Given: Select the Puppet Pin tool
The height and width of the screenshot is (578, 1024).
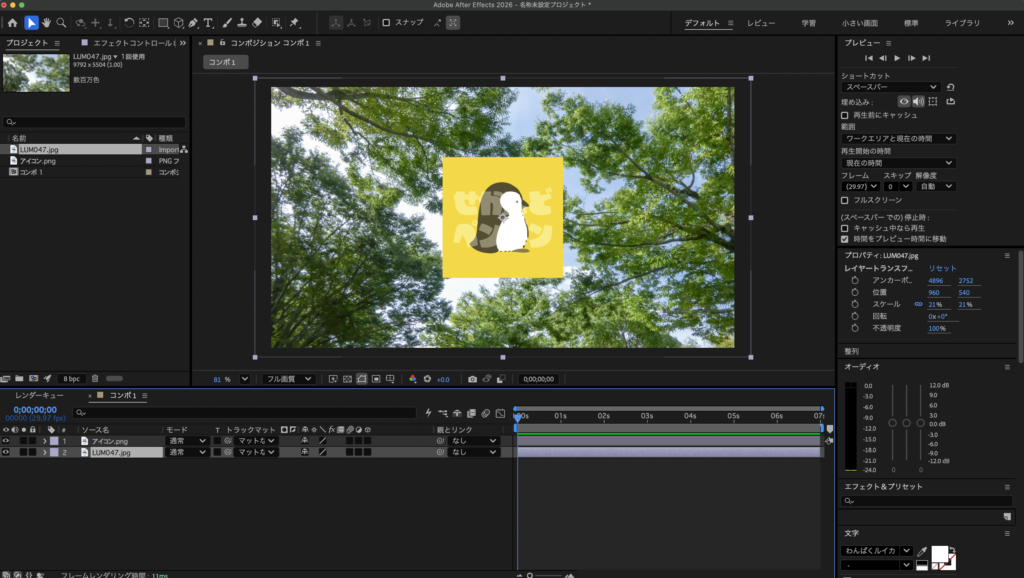Looking at the screenshot, I should [x=295, y=23].
